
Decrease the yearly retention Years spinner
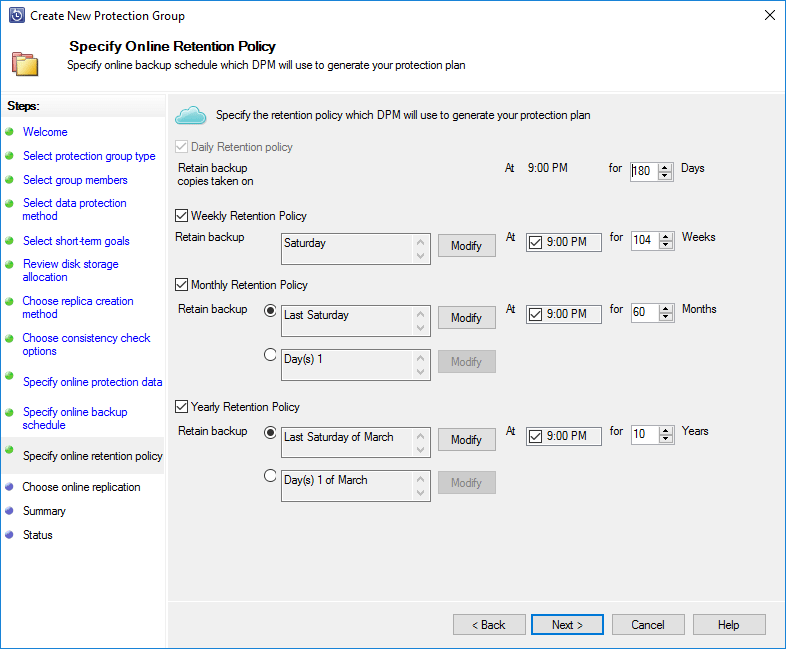[666, 439]
